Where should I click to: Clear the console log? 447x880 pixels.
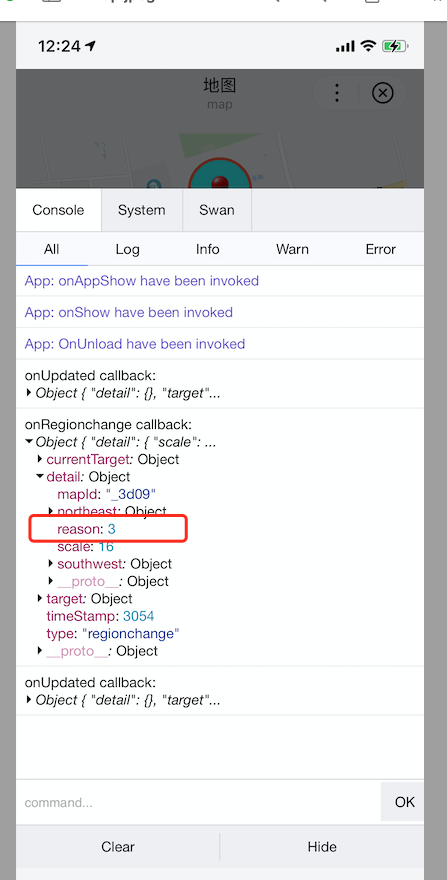tap(118, 846)
